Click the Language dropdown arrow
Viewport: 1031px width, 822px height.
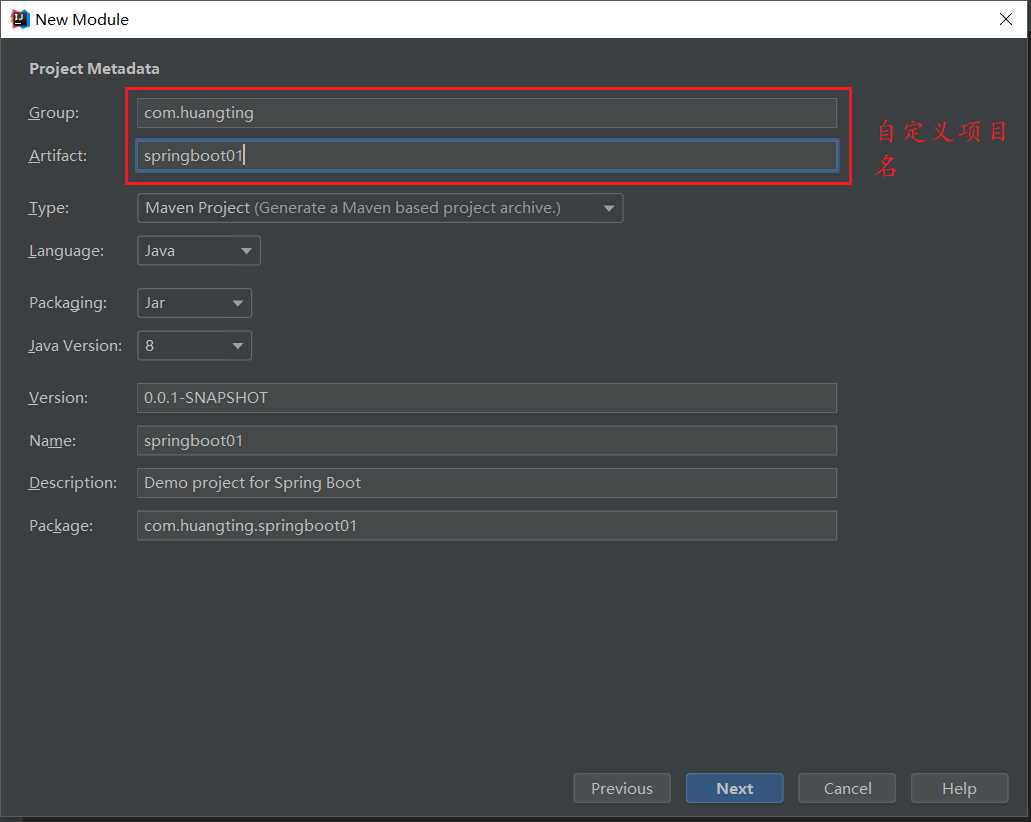tap(246, 251)
